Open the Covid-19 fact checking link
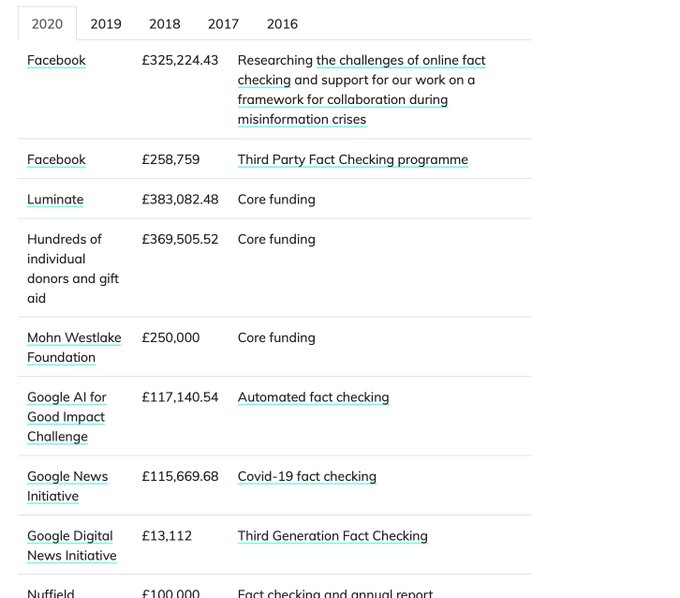This screenshot has width=680, height=598. click(x=307, y=476)
